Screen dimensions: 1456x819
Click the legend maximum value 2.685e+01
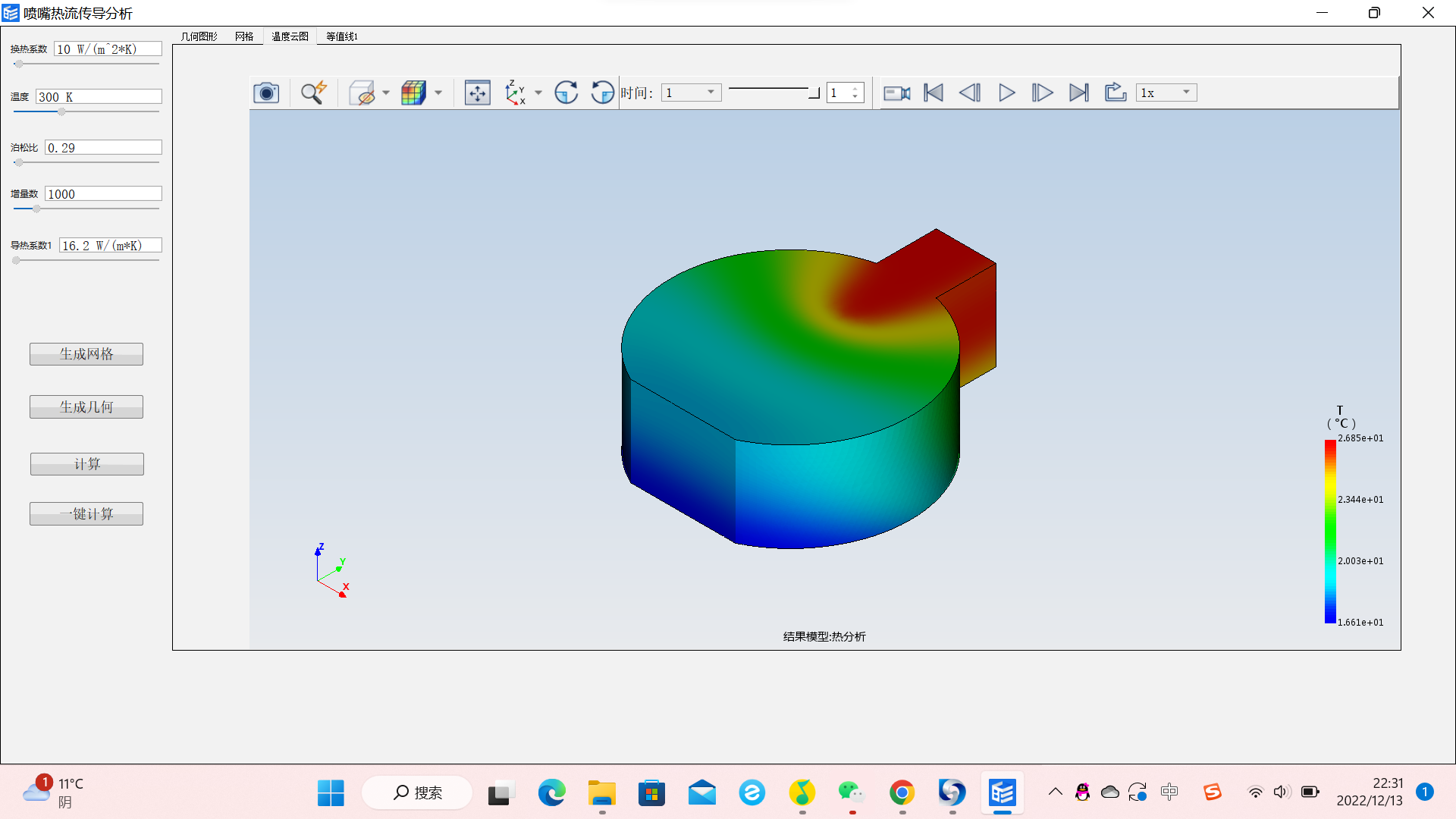(x=1360, y=438)
